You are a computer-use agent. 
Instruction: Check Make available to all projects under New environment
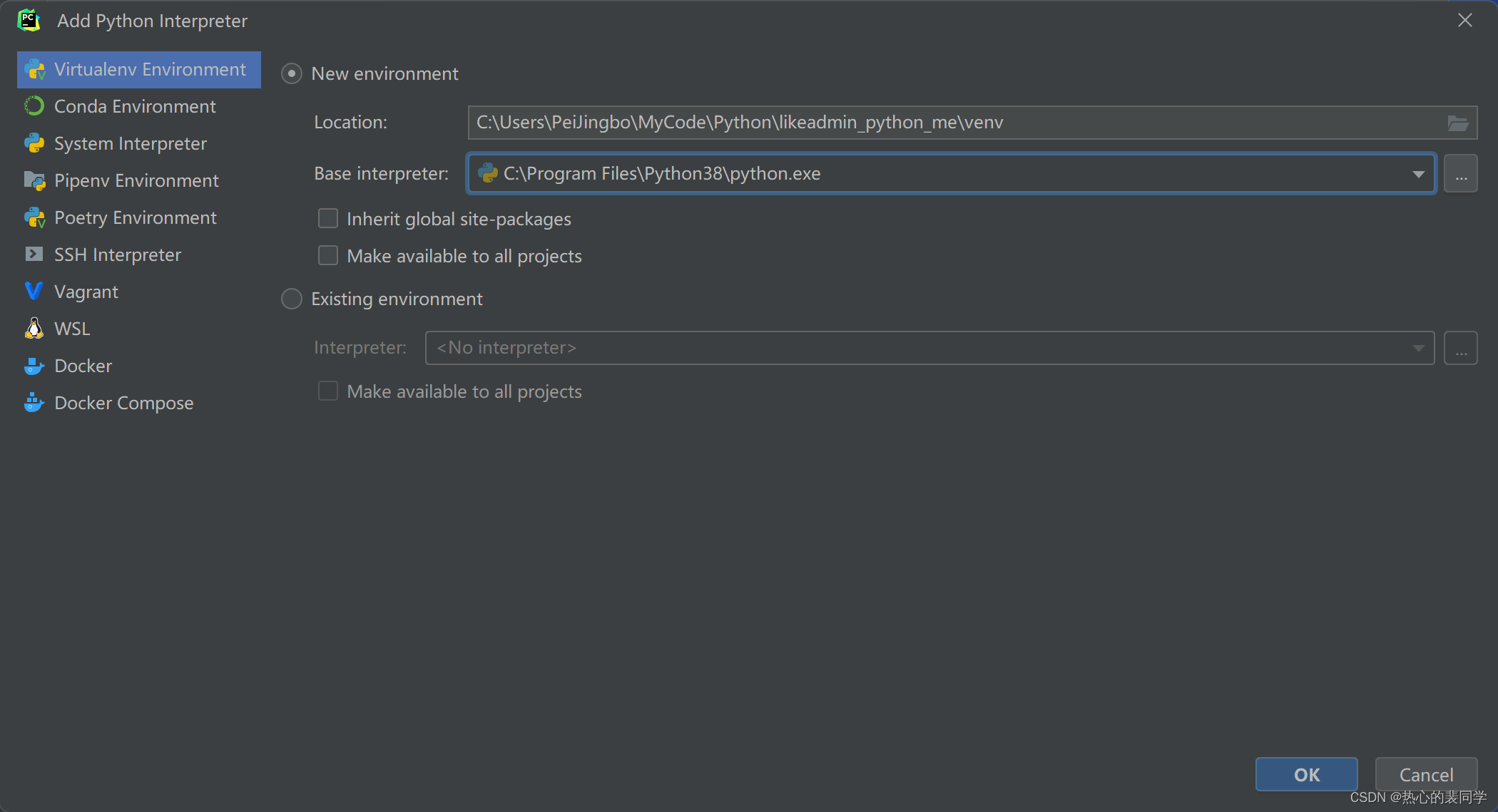point(328,255)
